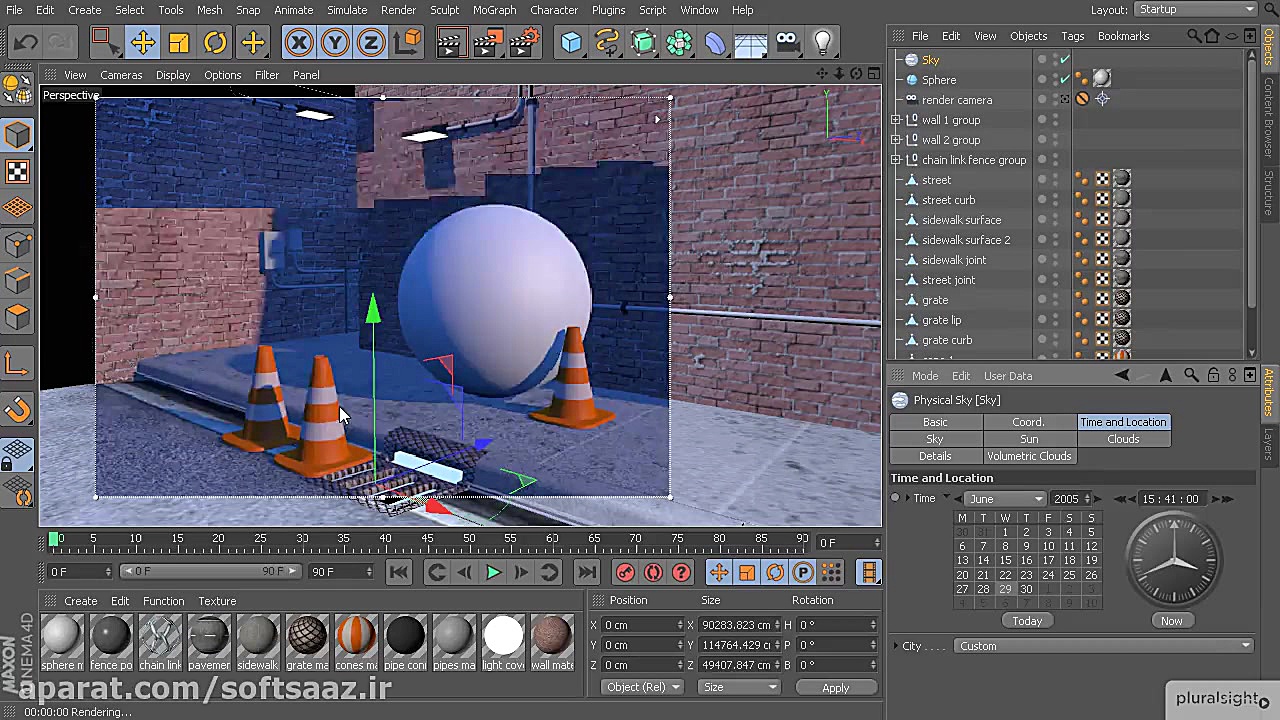
Task: Open the June month dropdown
Action: point(1004,499)
